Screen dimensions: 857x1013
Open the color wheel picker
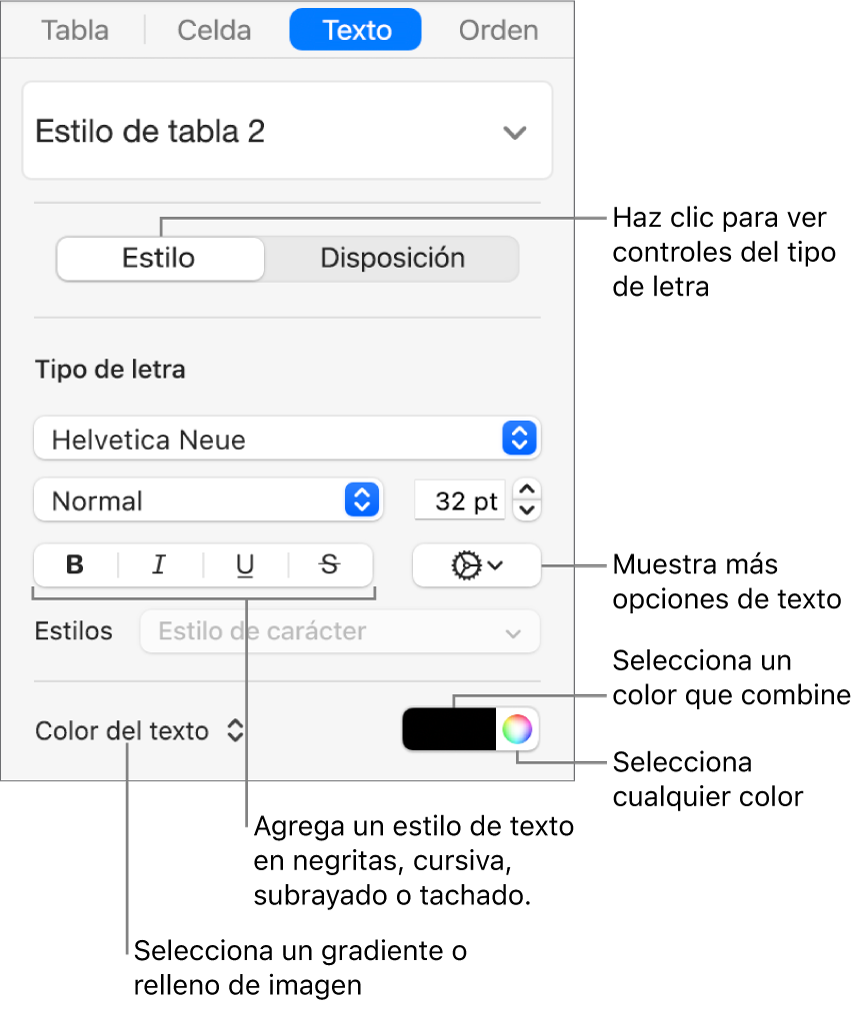click(516, 730)
